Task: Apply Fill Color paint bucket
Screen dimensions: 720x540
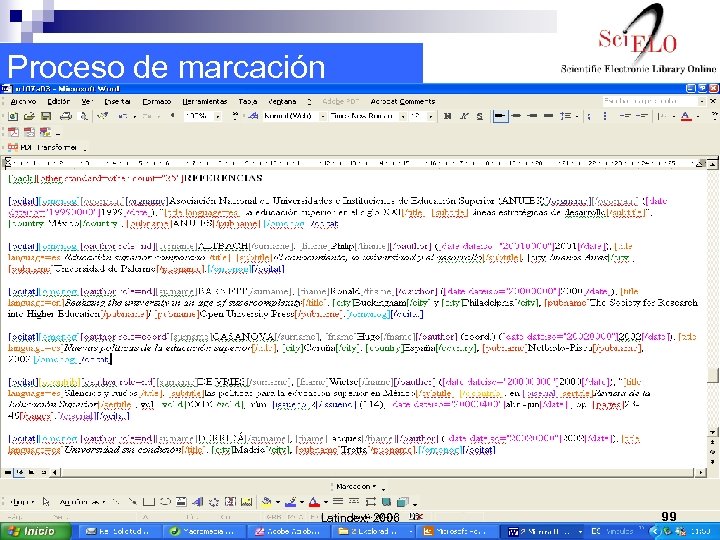Action: pos(266,502)
